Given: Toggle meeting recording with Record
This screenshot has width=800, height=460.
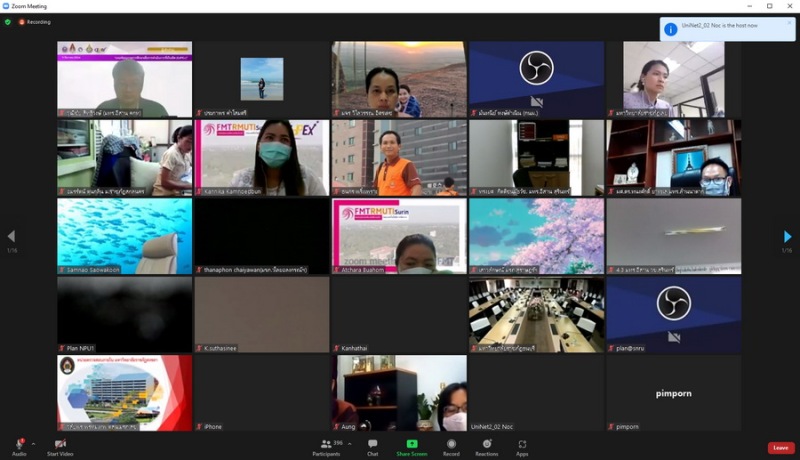Looking at the screenshot, I should (x=451, y=446).
